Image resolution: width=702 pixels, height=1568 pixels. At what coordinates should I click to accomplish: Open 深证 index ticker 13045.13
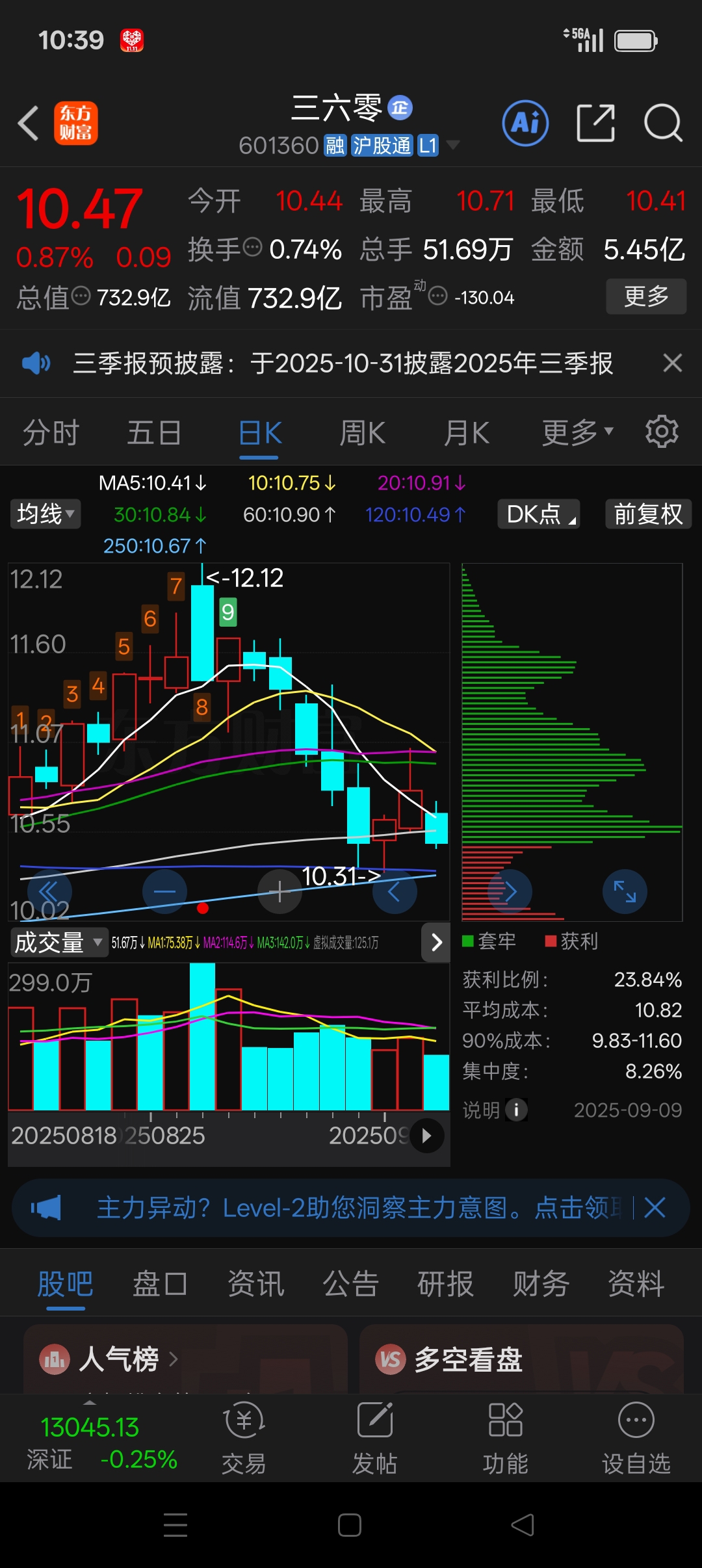point(102,1443)
